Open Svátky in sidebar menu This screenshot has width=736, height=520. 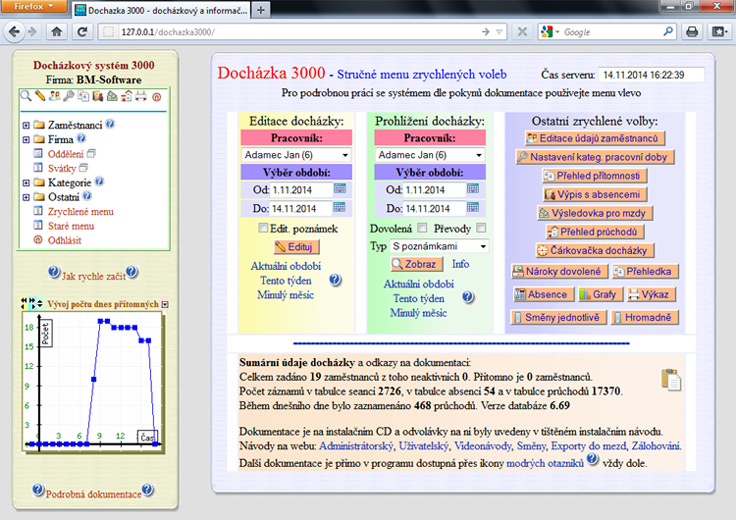[61, 168]
